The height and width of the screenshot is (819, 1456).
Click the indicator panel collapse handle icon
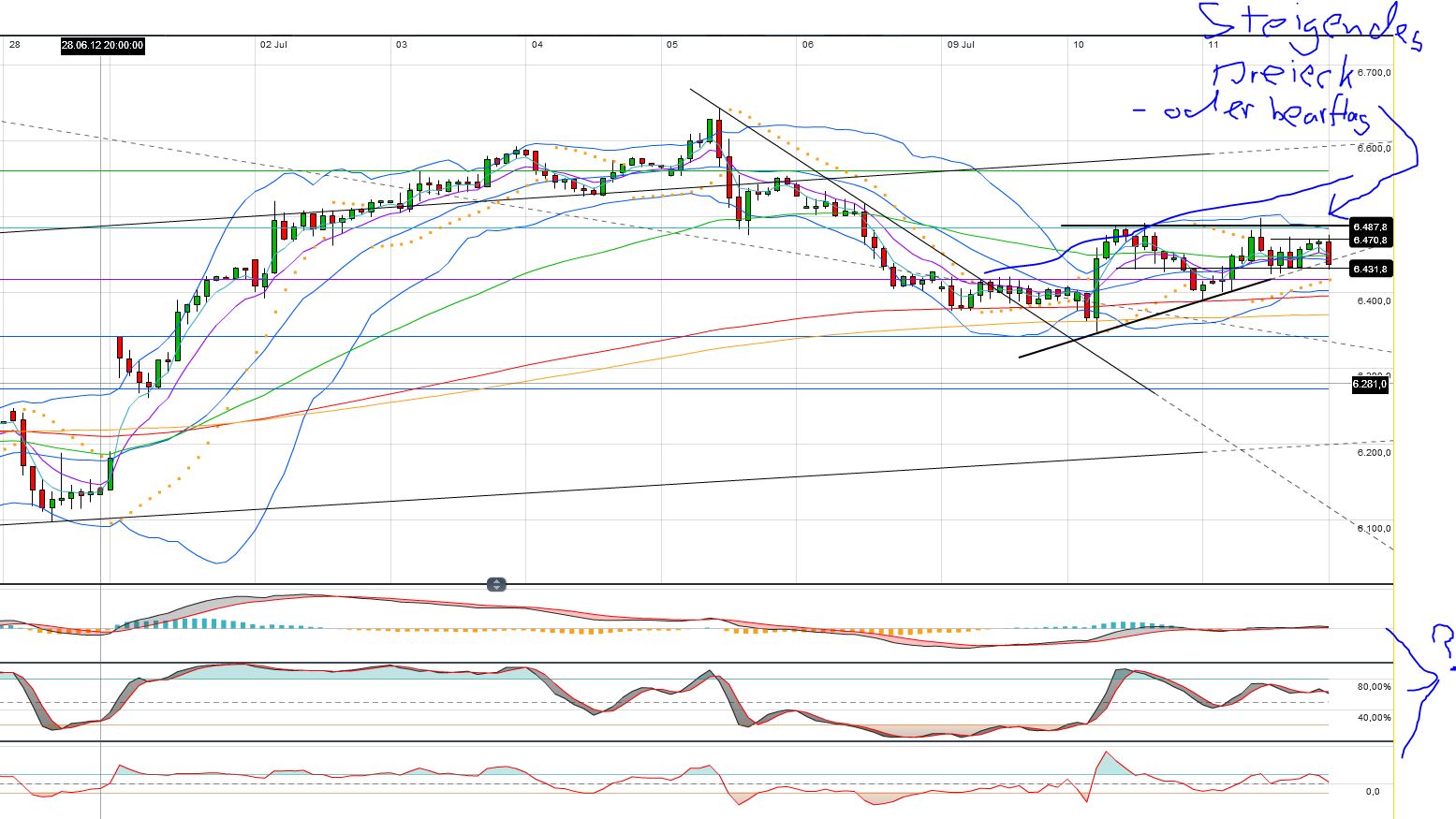click(496, 585)
